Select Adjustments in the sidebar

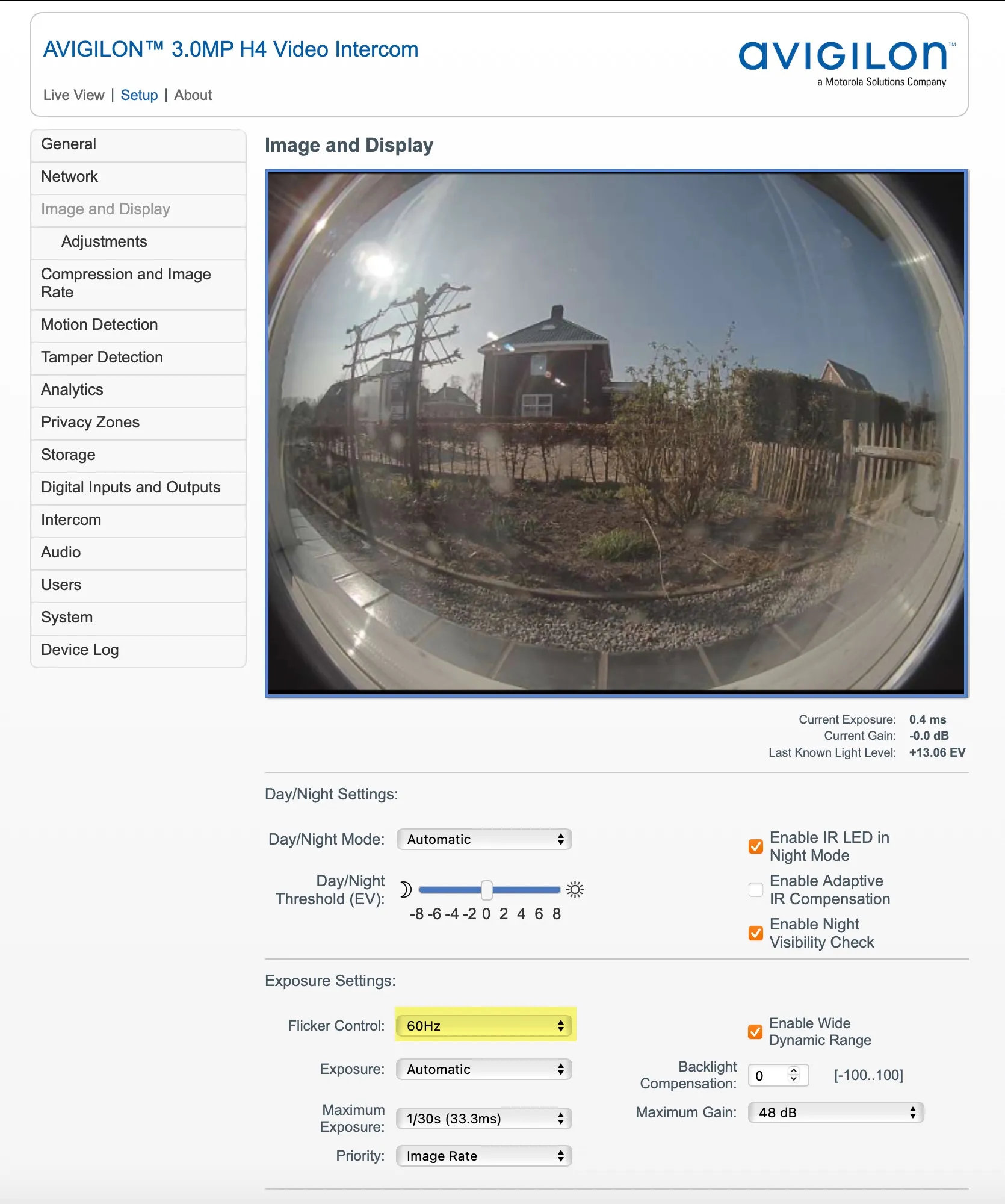click(x=138, y=242)
